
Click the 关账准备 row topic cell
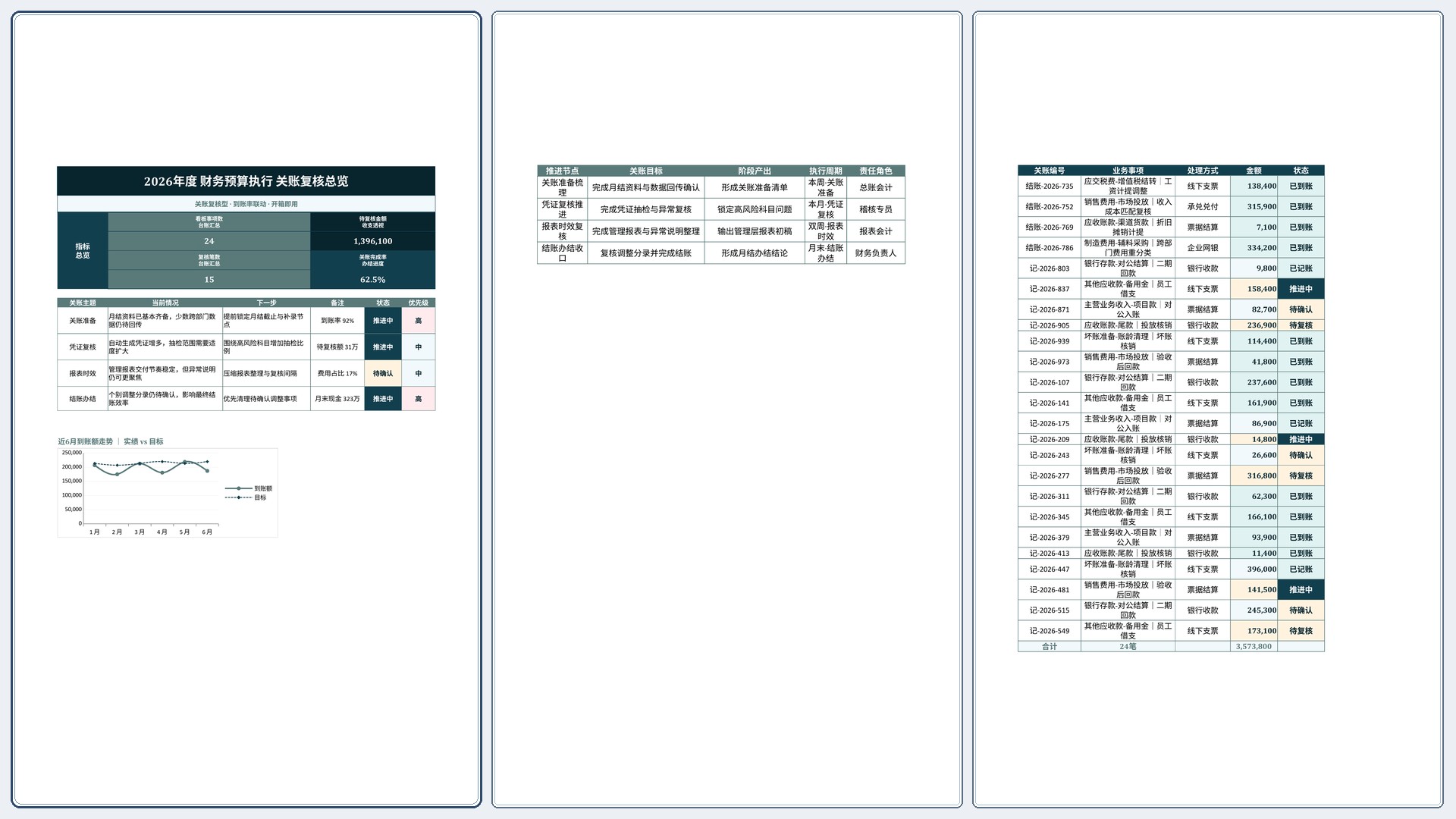(83, 321)
